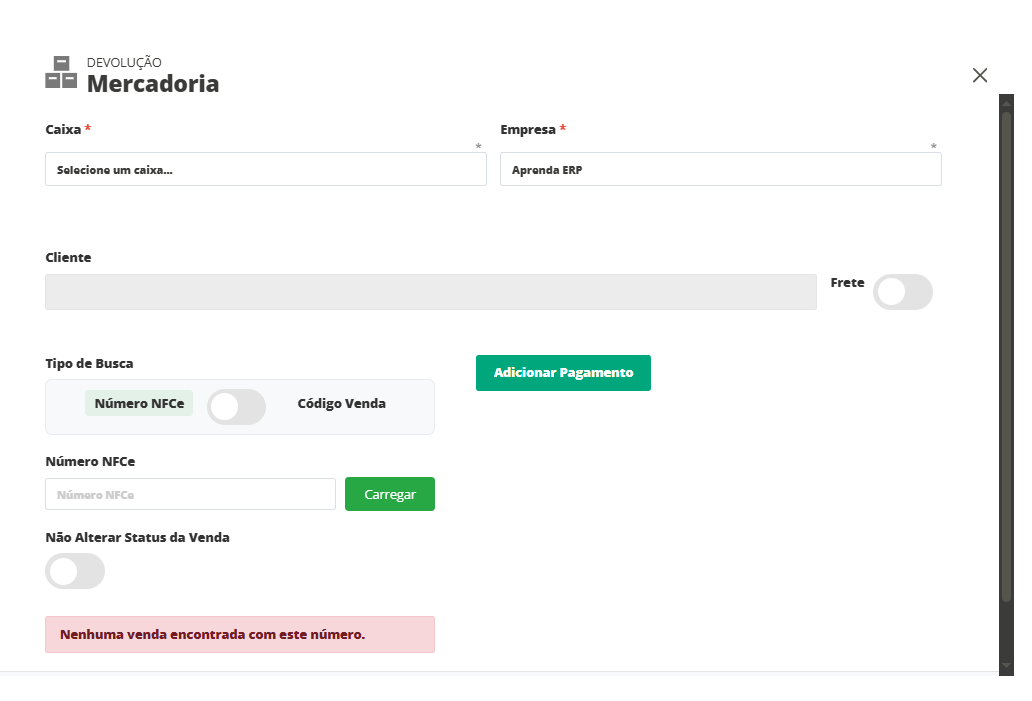Toggle Não Alterar Status da Venda
Image resolution: width=1032 pixels, height=701 pixels.
tap(75, 571)
